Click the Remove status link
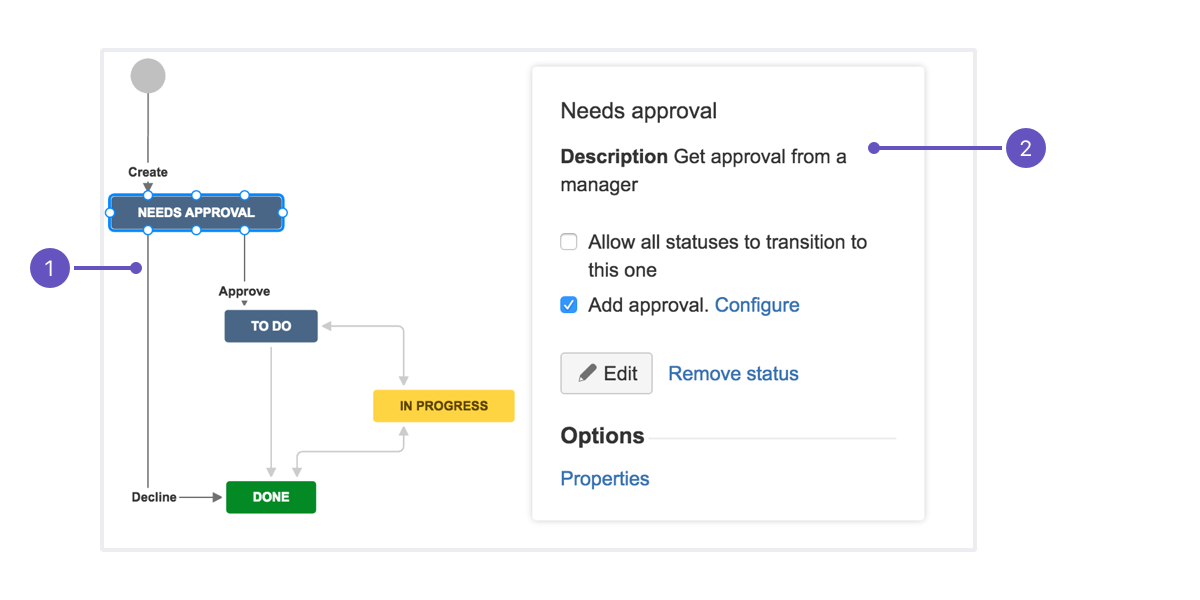1200x600 pixels. (x=733, y=374)
